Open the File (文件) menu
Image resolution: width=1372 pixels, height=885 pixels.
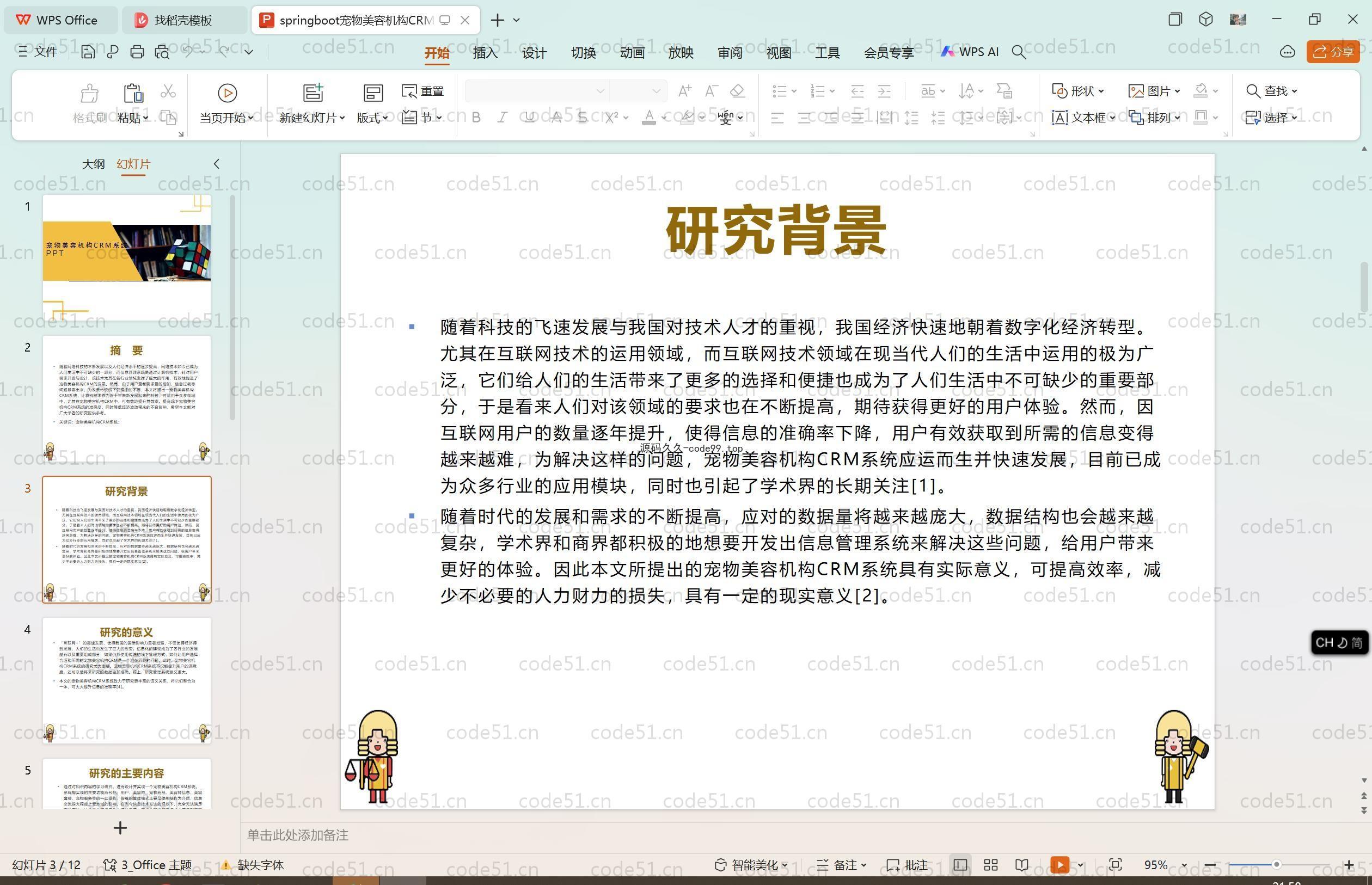38,52
